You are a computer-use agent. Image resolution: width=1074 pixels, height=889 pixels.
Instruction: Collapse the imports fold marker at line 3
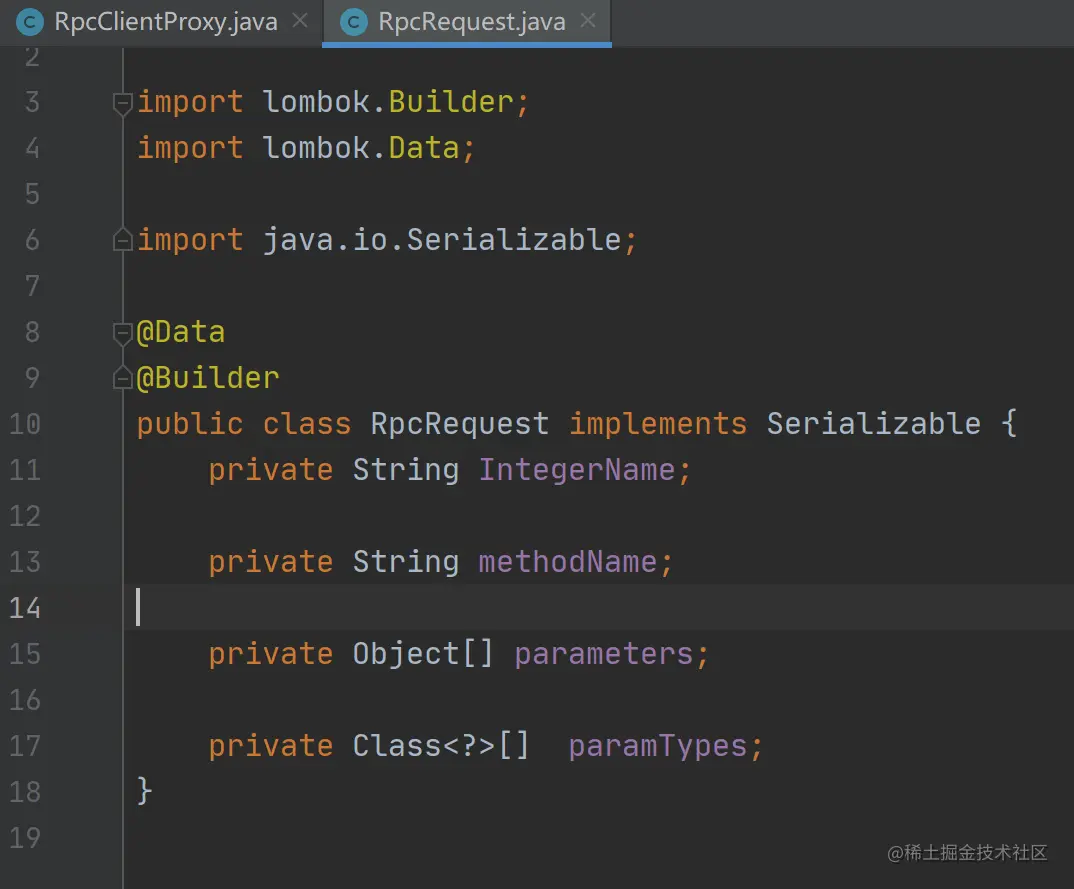123,102
